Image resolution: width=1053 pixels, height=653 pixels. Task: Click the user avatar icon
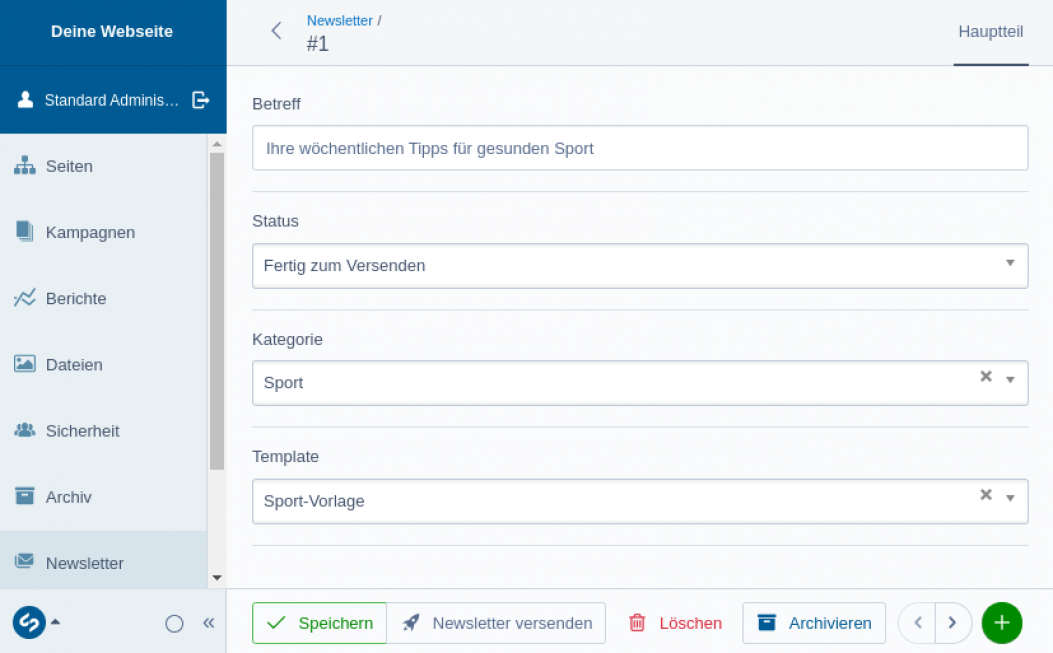[26, 99]
